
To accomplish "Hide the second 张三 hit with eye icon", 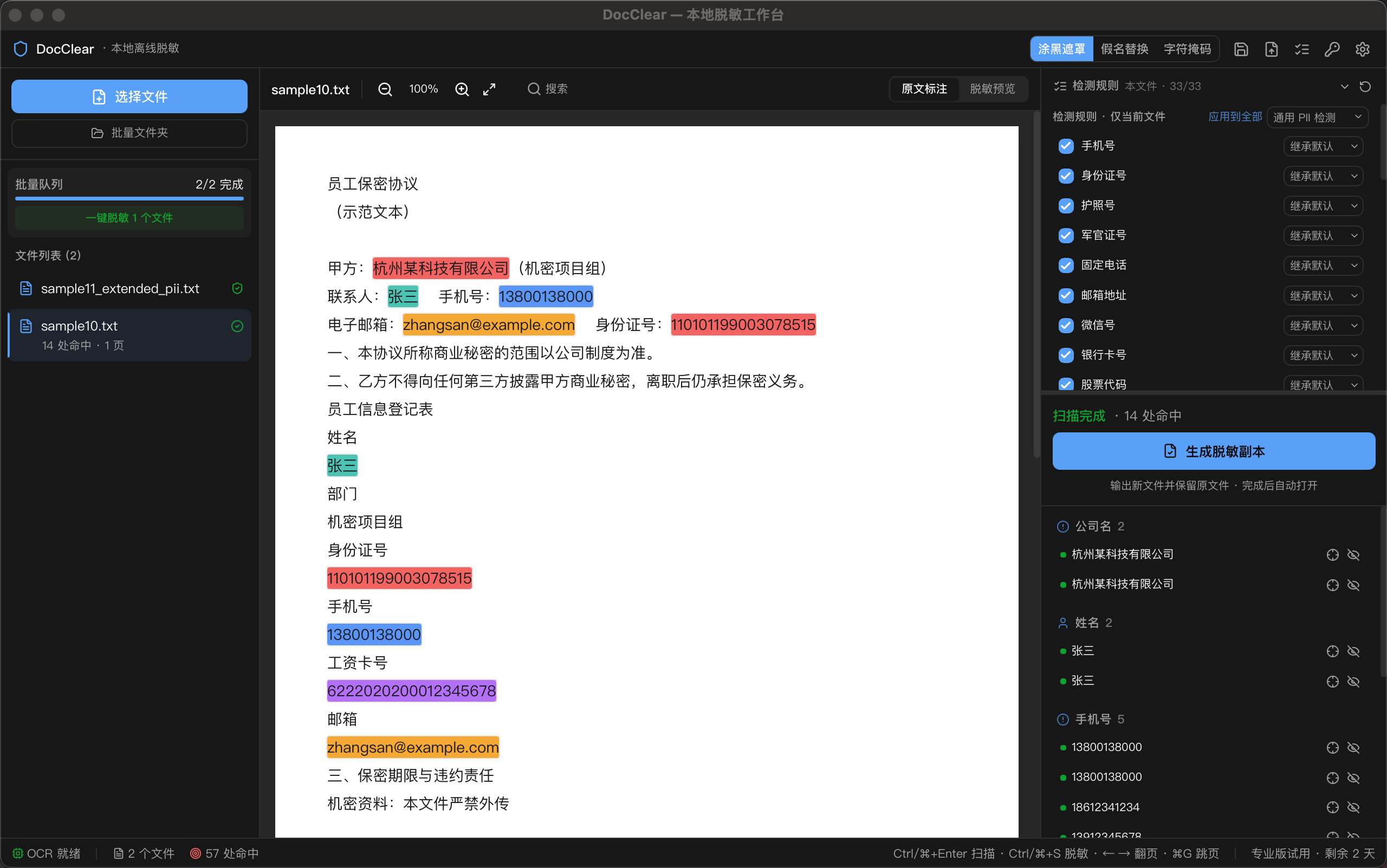I will point(1353,681).
